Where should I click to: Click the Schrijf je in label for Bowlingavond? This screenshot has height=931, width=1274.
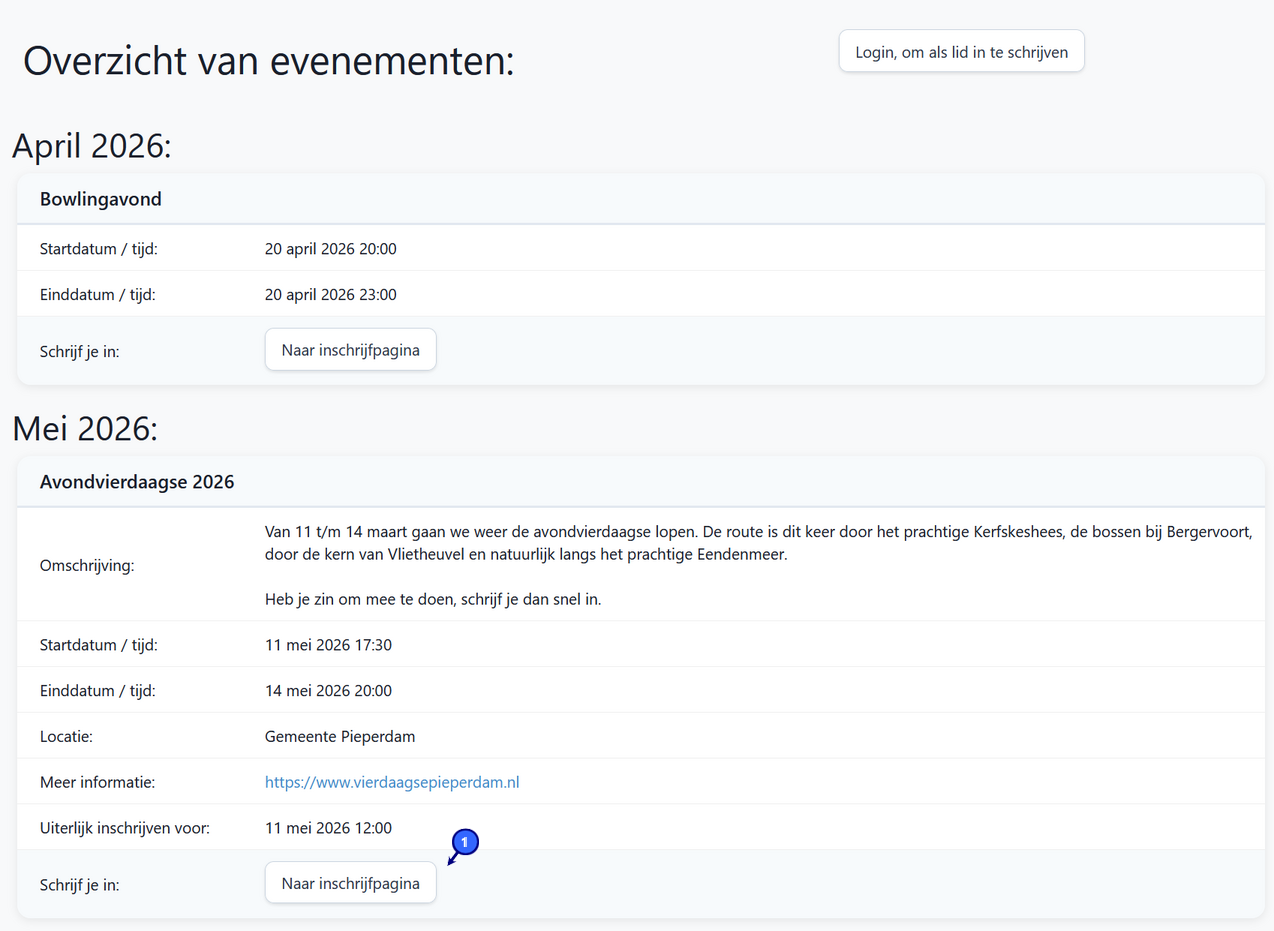pyautogui.click(x=79, y=349)
